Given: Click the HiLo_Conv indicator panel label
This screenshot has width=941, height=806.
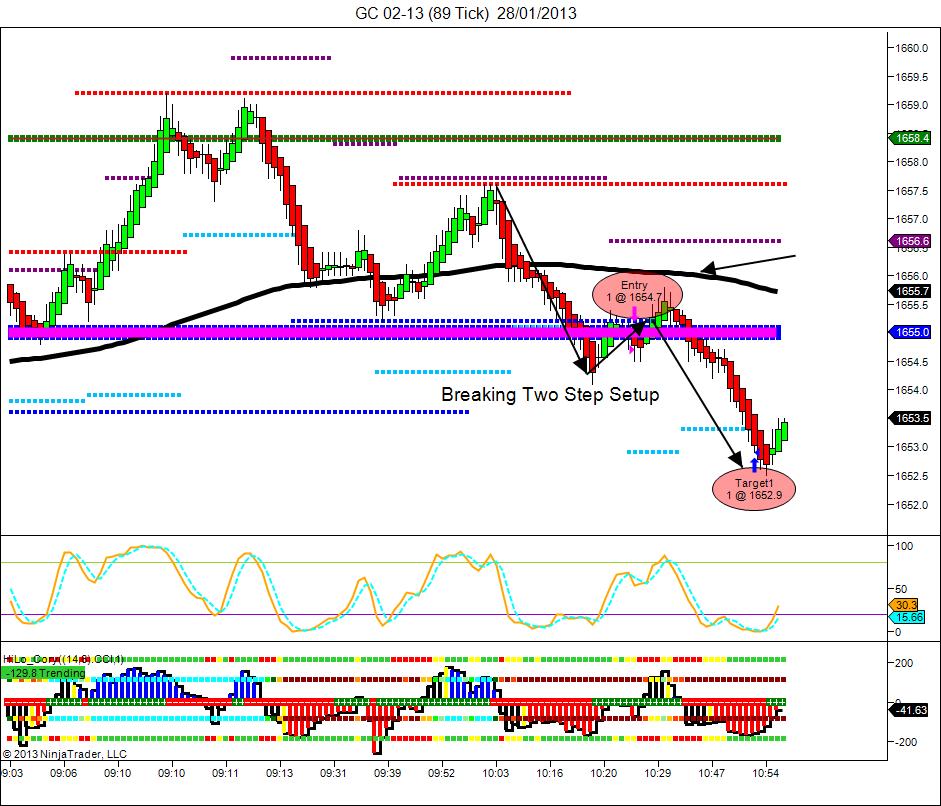Looking at the screenshot, I should click(64, 659).
